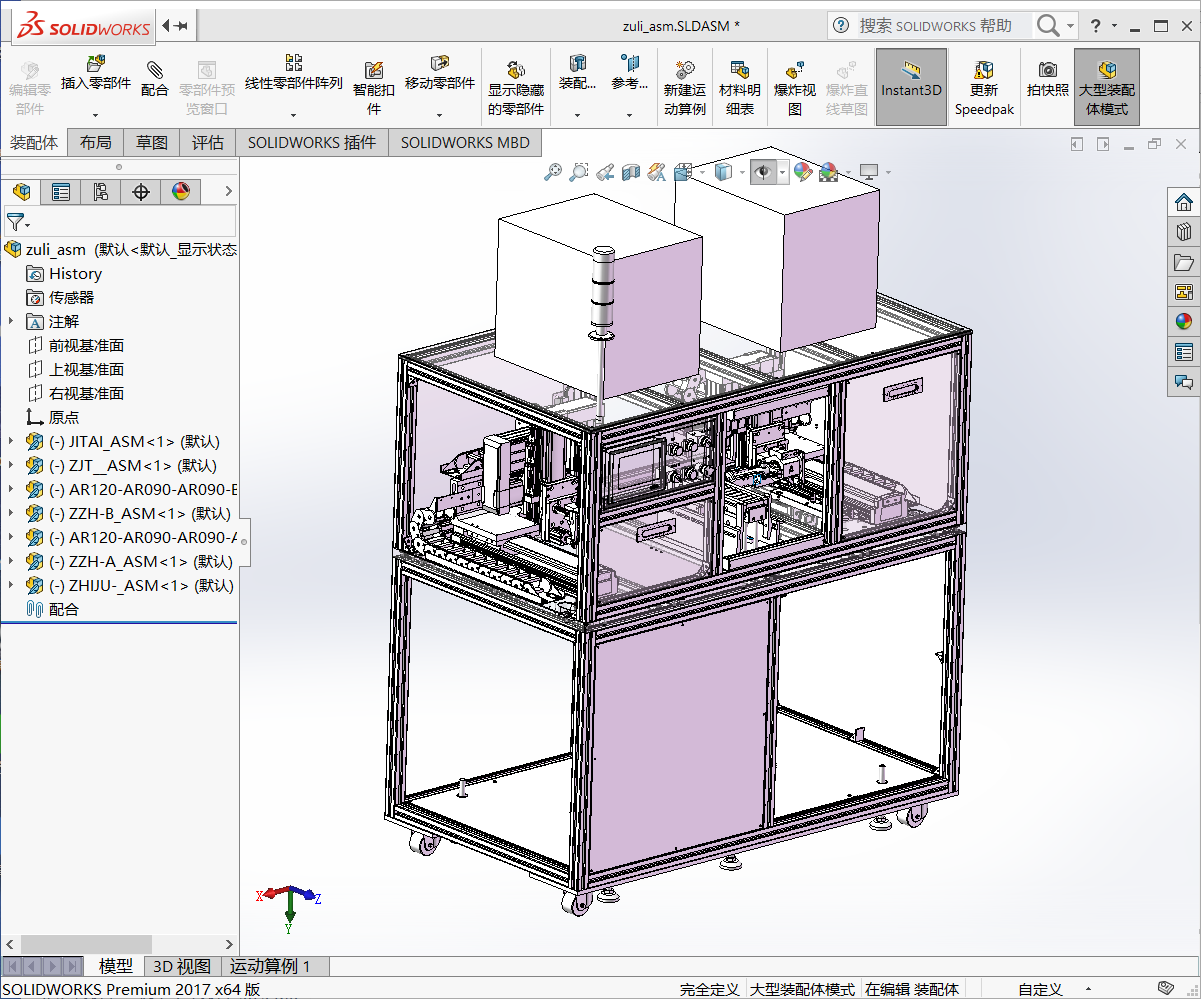Start a 新建运动算例 (new motion study)
The image size is (1201, 999).
click(686, 86)
